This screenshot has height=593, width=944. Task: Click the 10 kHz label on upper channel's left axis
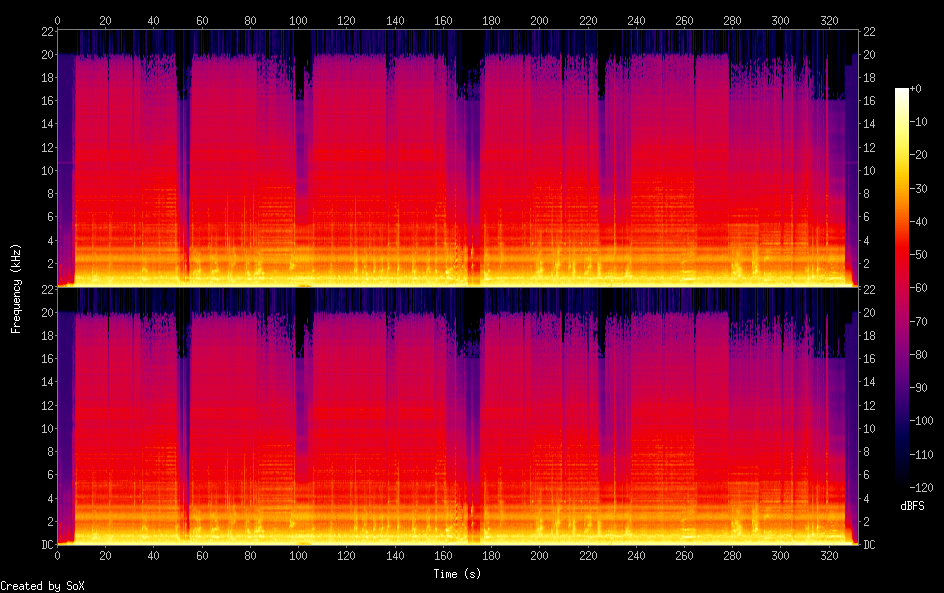(45, 170)
